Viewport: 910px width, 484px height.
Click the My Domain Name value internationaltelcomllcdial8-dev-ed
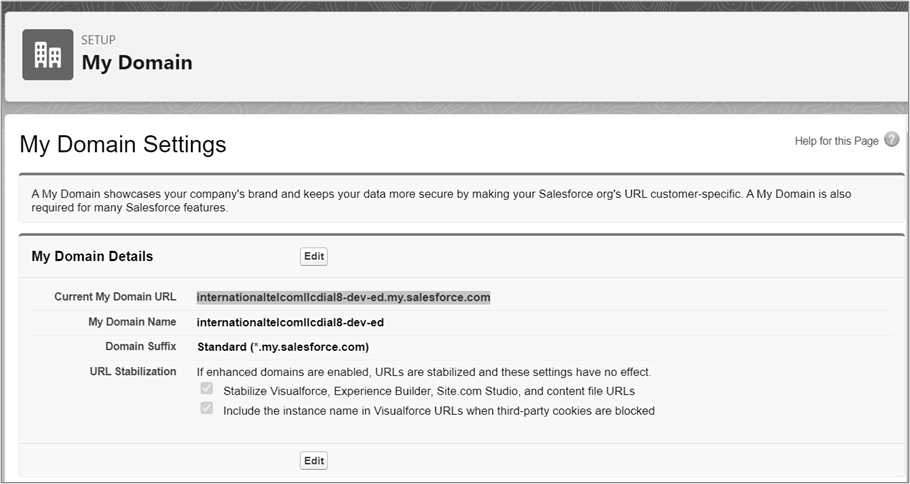(x=290, y=322)
